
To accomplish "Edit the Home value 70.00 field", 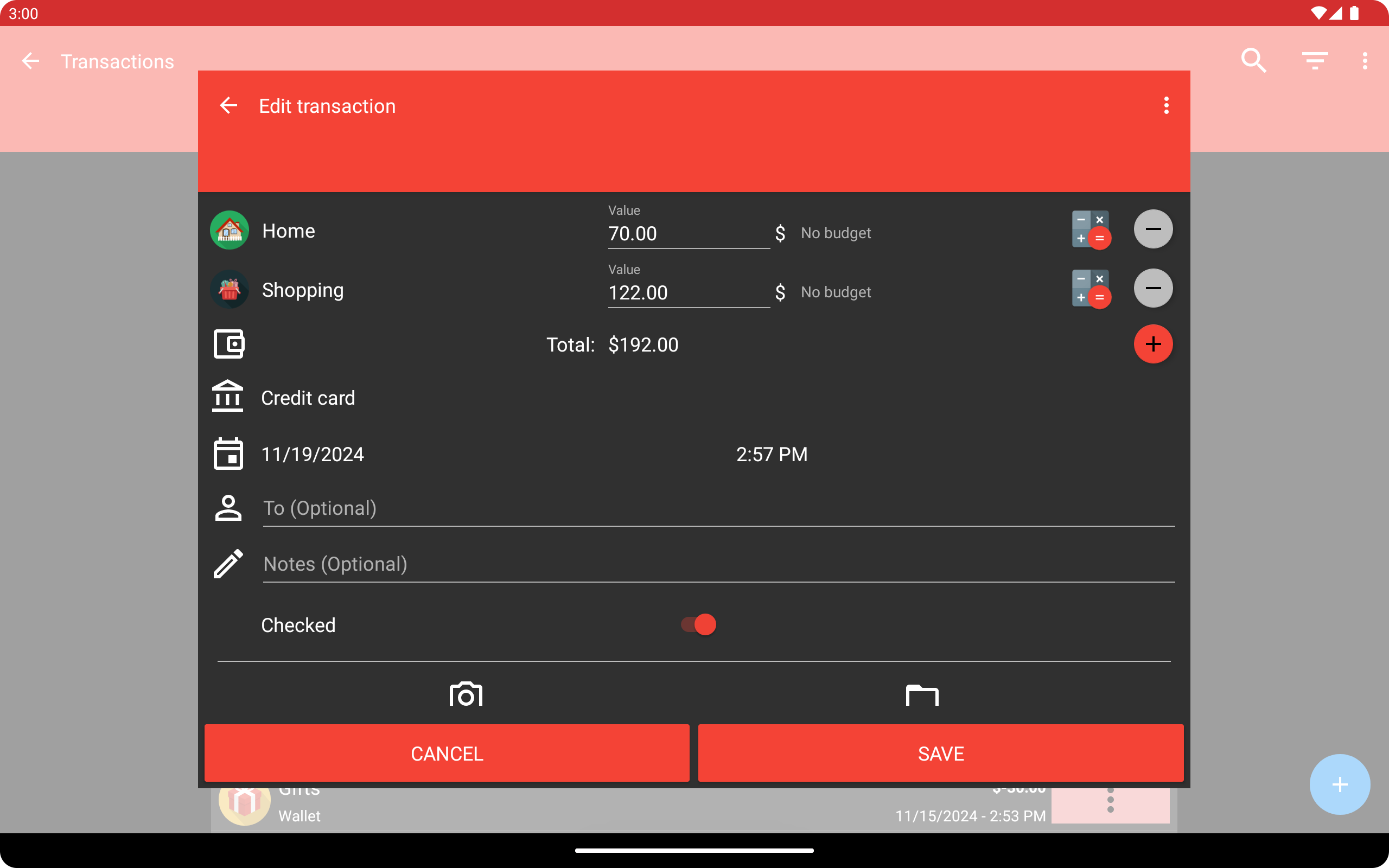I will (687, 234).
